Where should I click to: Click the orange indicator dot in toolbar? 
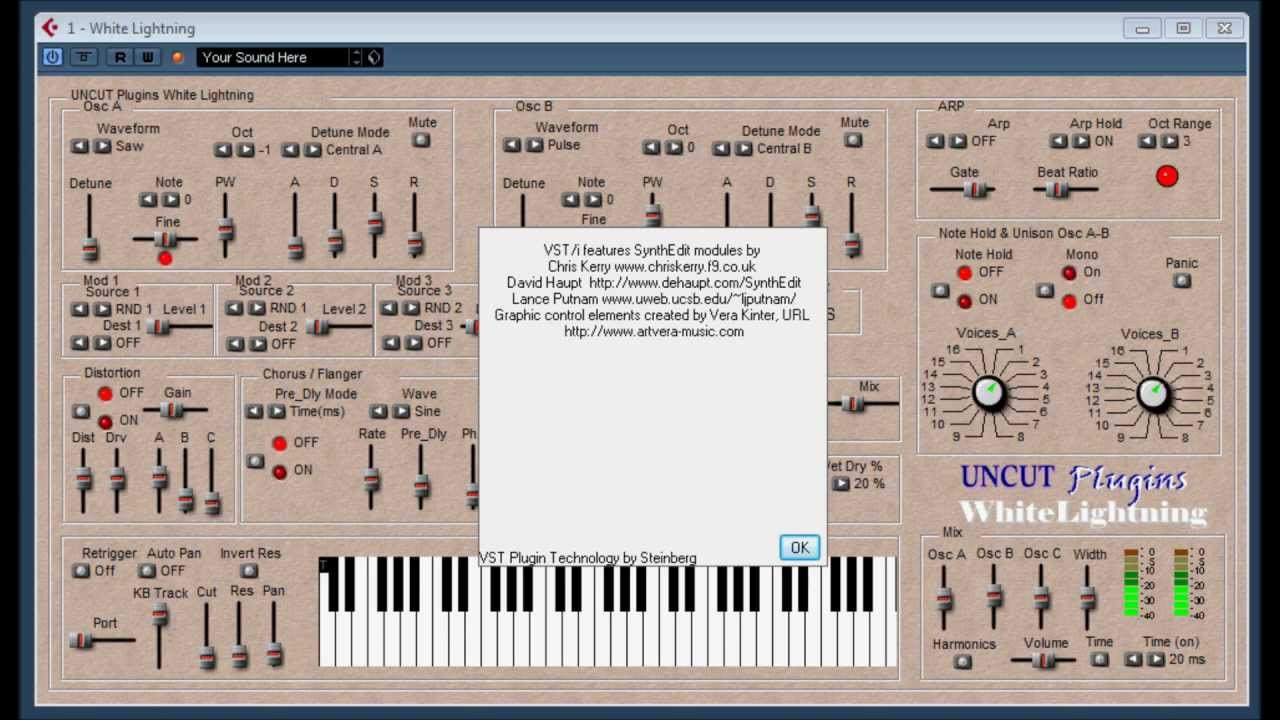pos(178,57)
